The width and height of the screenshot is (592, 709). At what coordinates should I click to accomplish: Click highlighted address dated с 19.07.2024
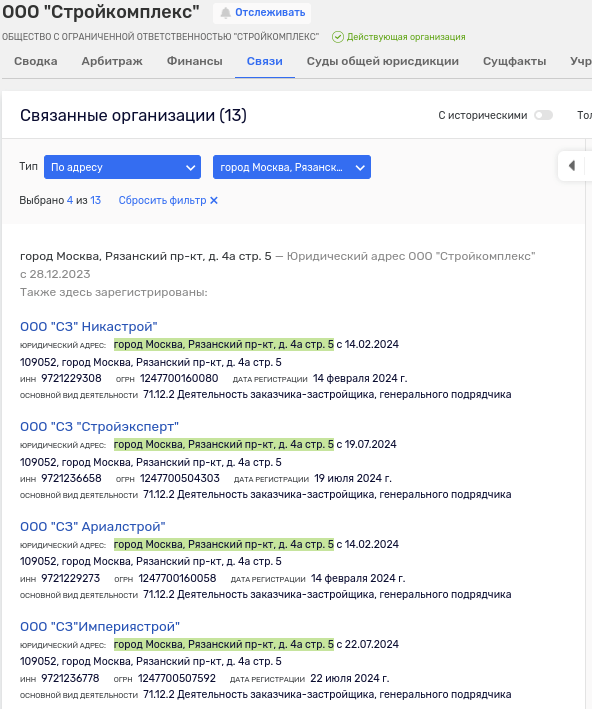coord(224,444)
